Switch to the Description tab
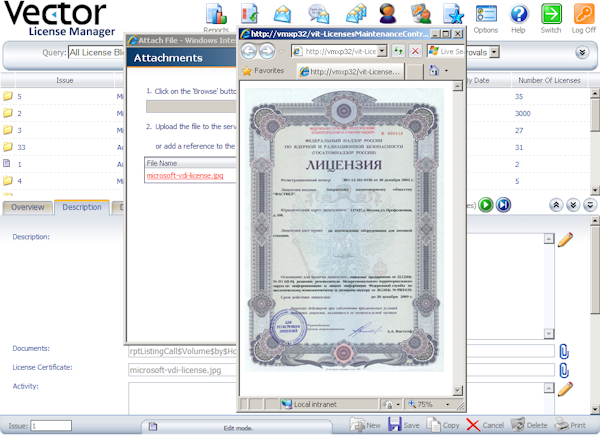The width and height of the screenshot is (600, 435). [x=82, y=207]
